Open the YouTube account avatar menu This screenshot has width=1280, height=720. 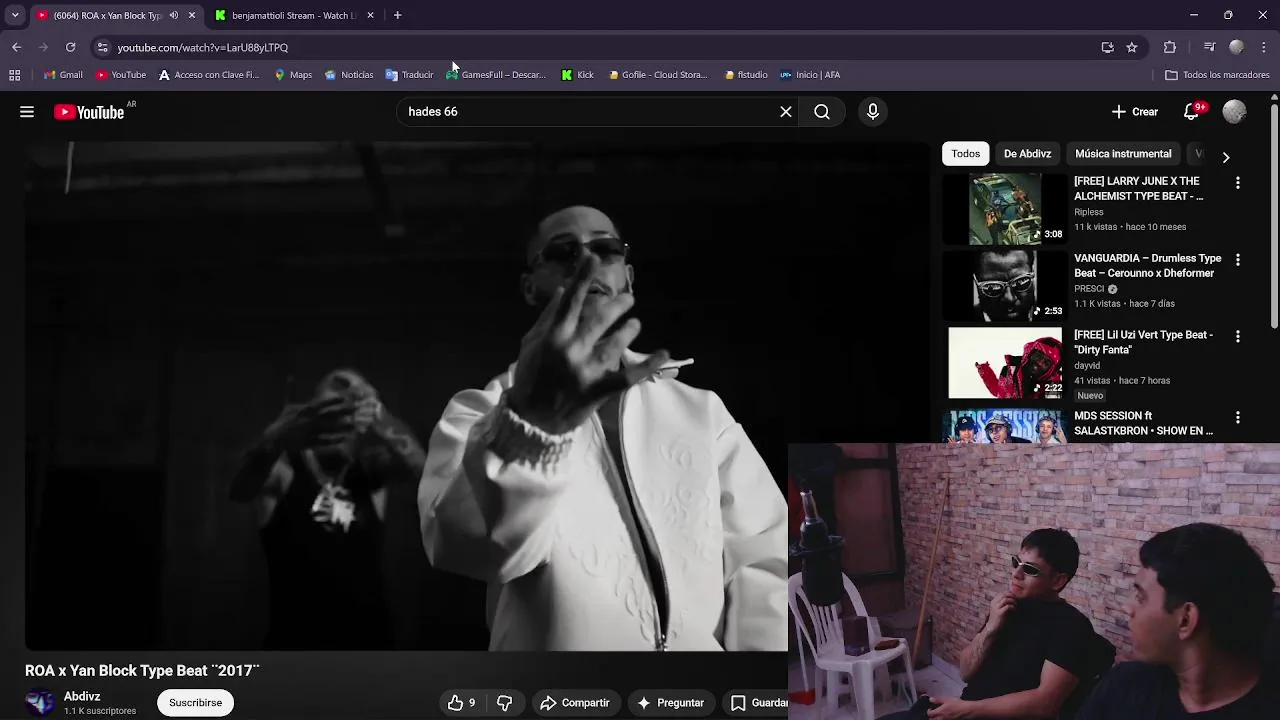[1235, 112]
